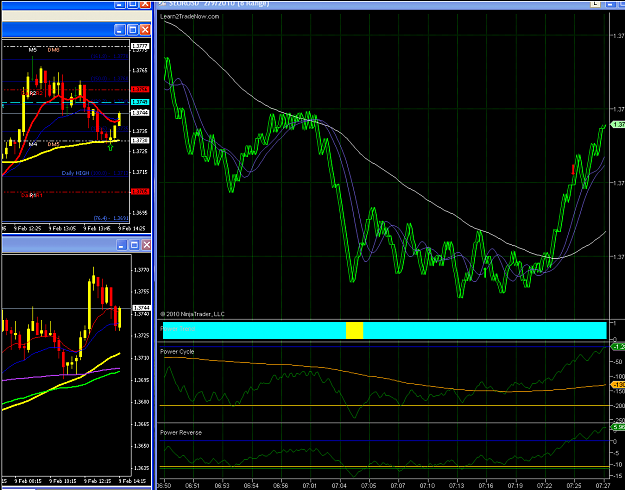The image size is (625, 490).
Task: Click the green up arrow signal on candlestick chart
Action: pyautogui.click(x=110, y=148)
